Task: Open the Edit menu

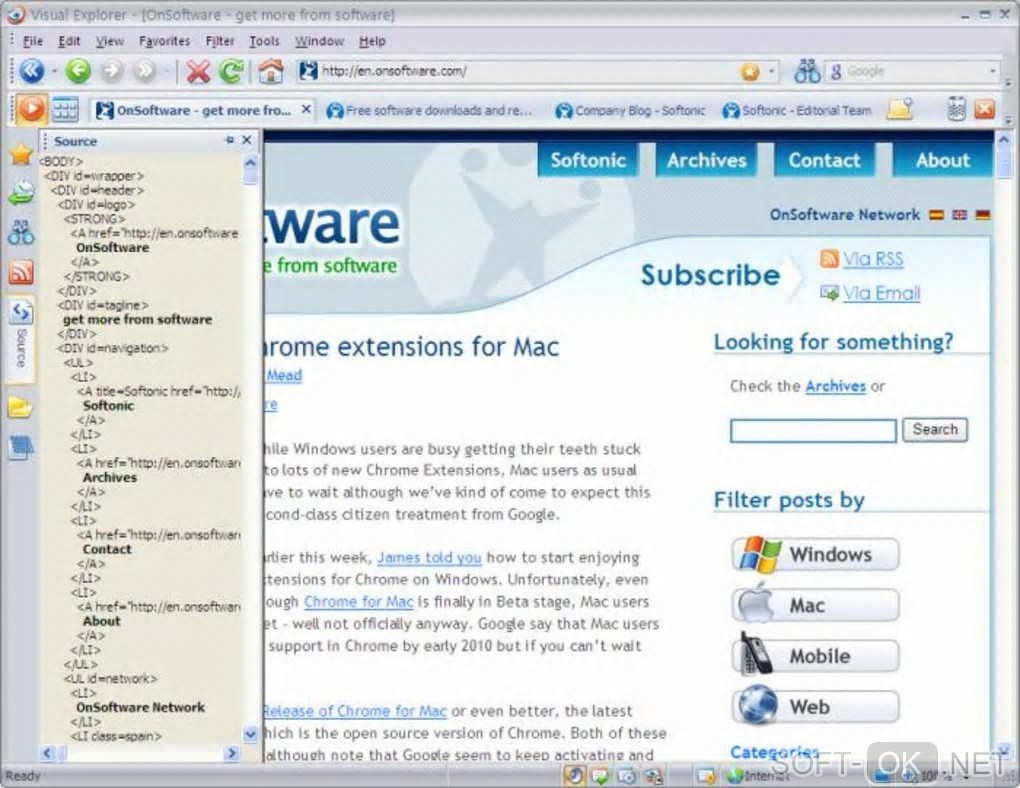Action: pyautogui.click(x=69, y=41)
